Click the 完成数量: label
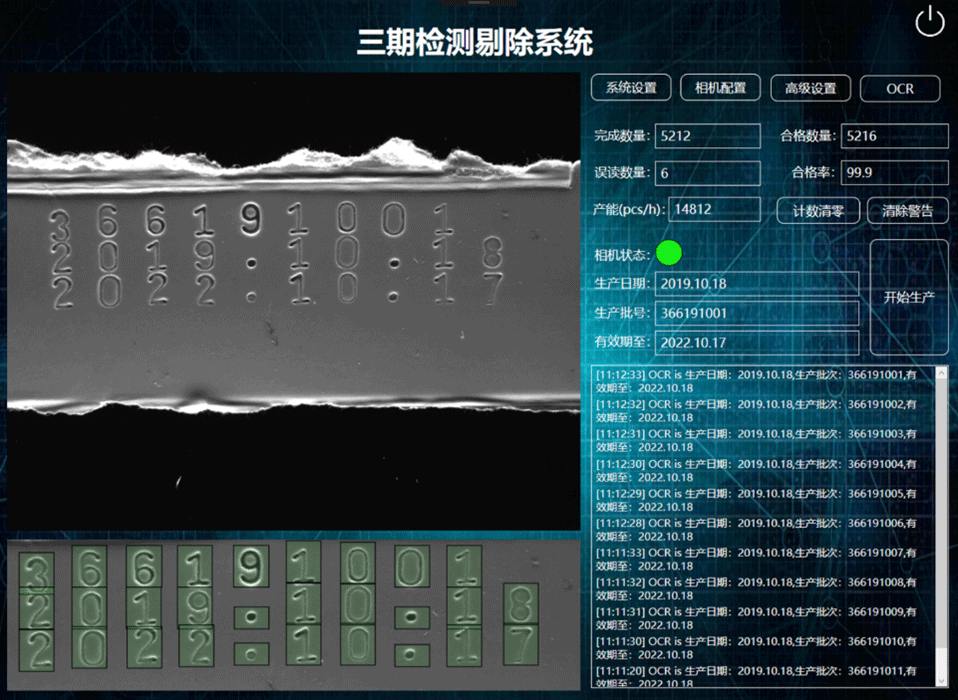958x700 pixels. 622,136
